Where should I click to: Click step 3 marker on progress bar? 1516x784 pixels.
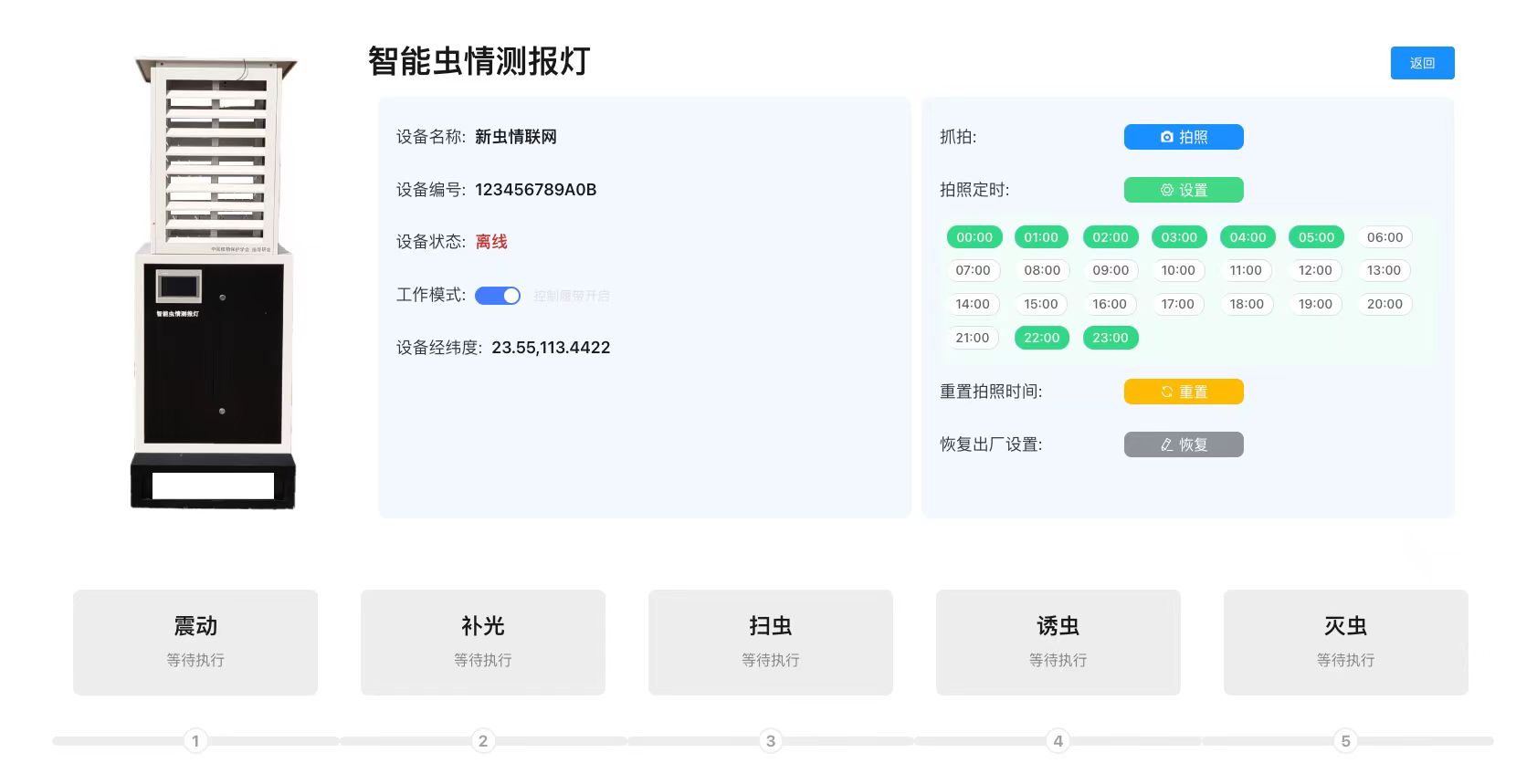coord(771,741)
